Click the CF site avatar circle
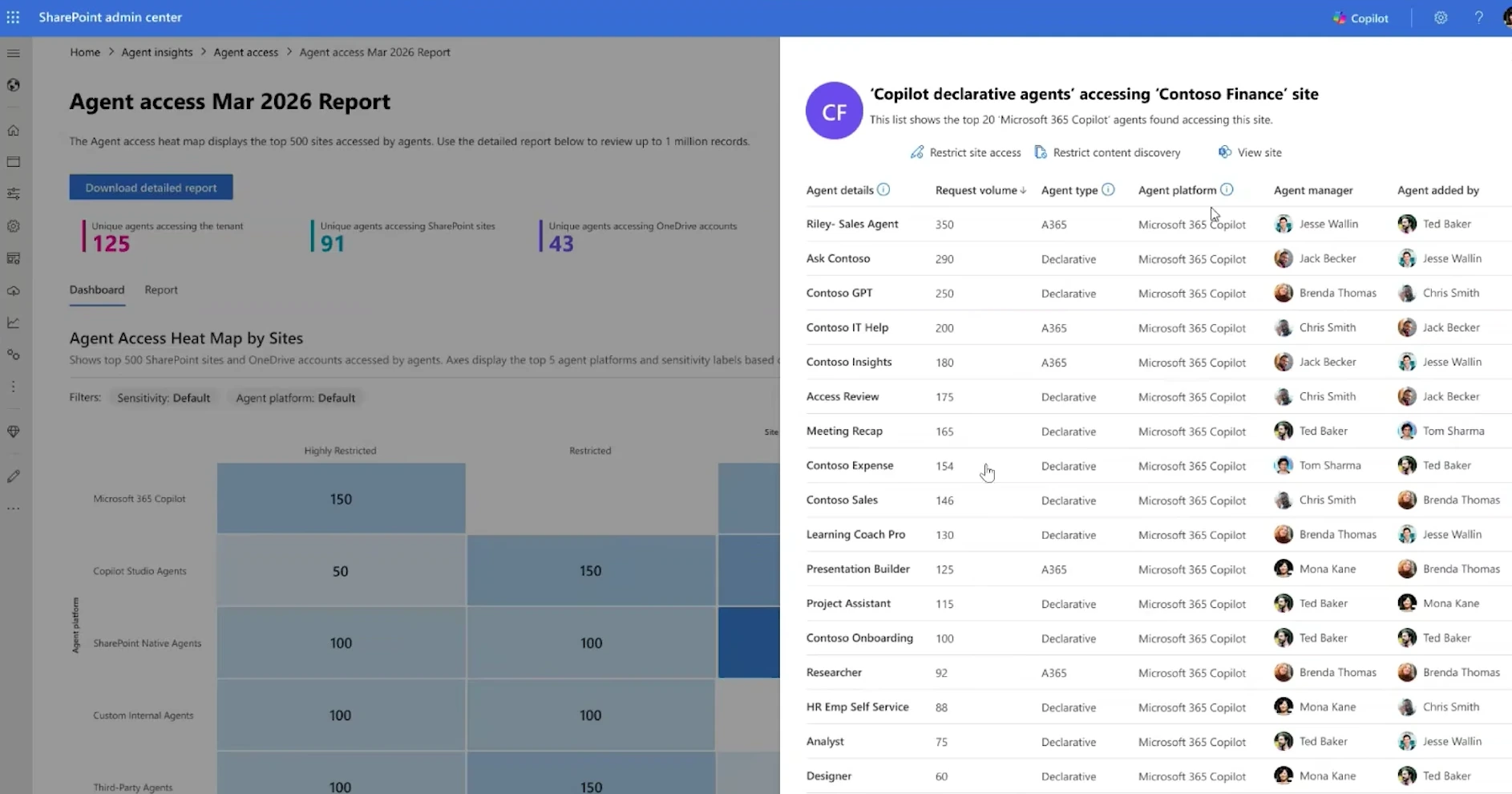This screenshot has width=1512, height=794. (834, 111)
